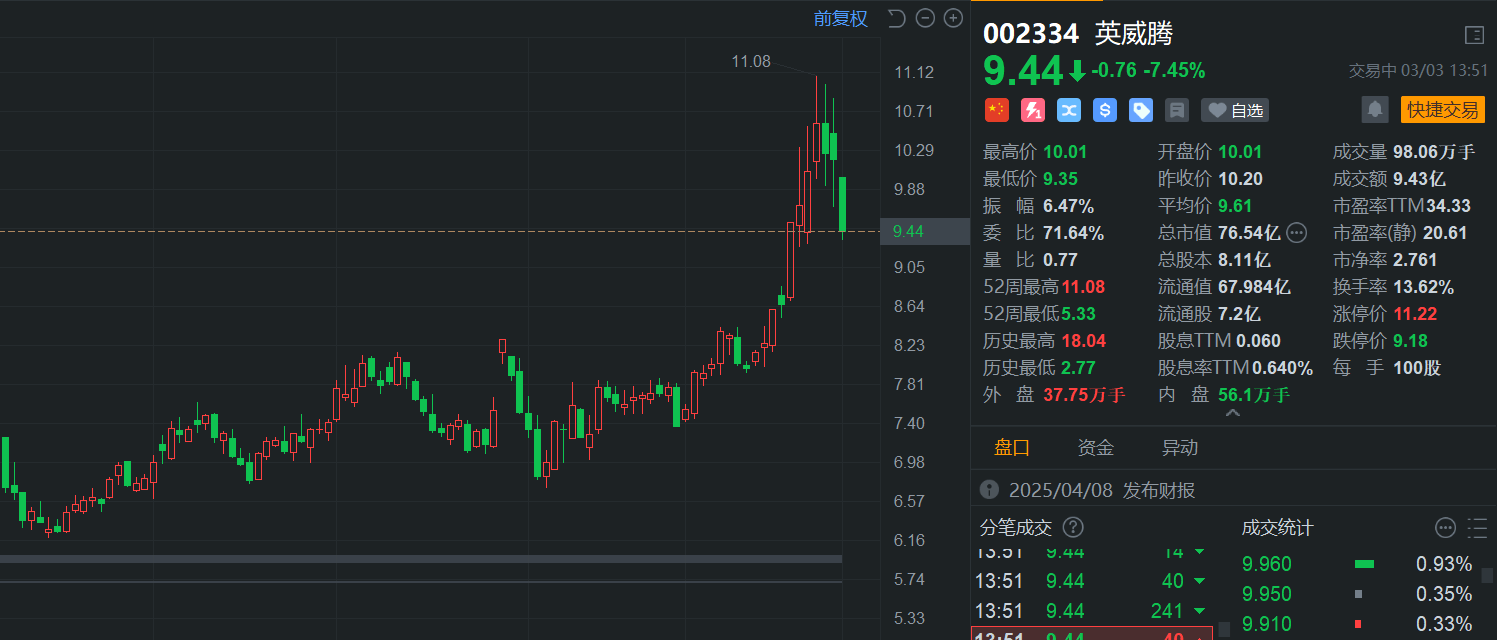Click the blue shuffle arrows icon

(x=1068, y=110)
